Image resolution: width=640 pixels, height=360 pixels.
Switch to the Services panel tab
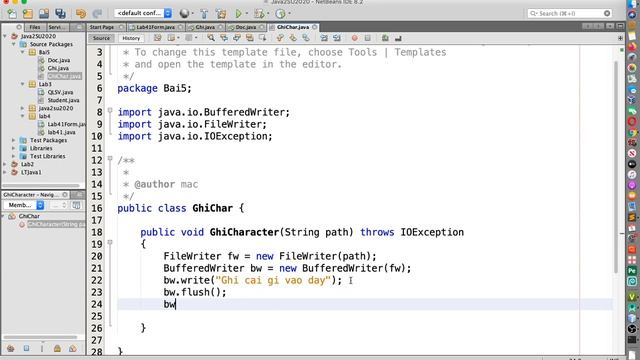coord(56,27)
